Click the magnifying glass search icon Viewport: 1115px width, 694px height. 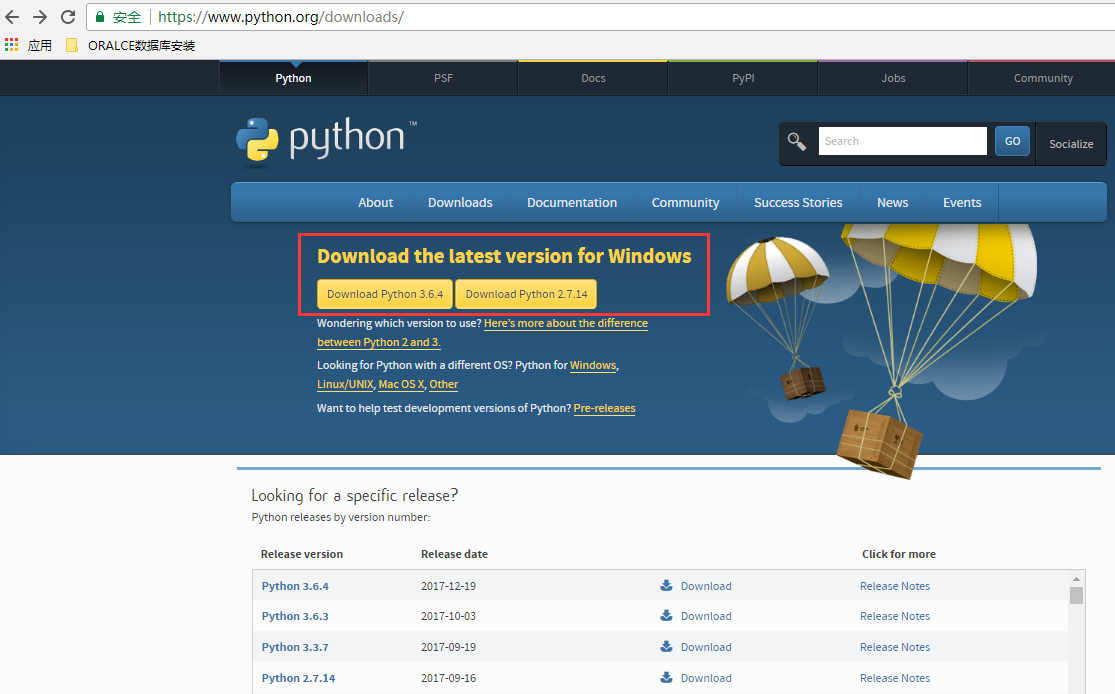(796, 142)
